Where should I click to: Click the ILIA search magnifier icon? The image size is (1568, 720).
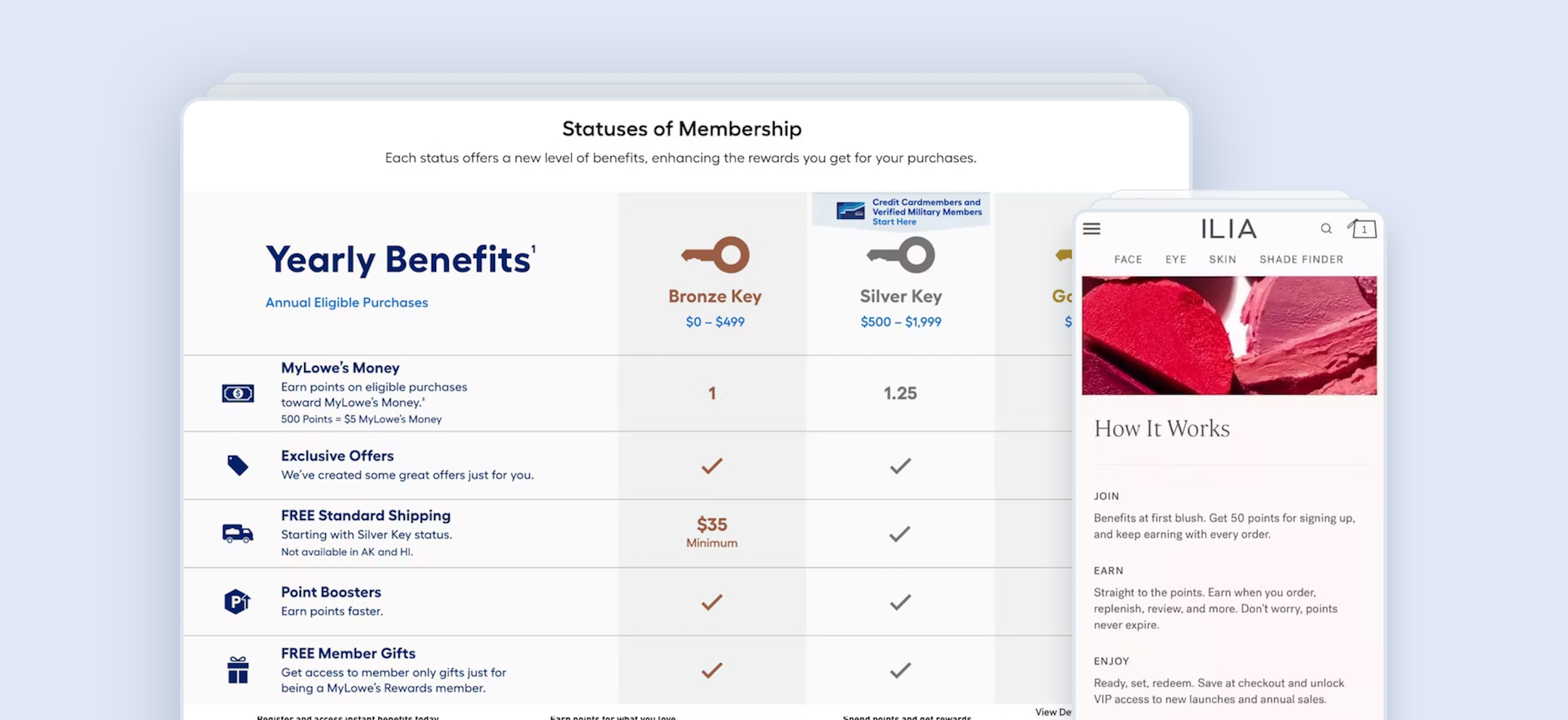1326,229
